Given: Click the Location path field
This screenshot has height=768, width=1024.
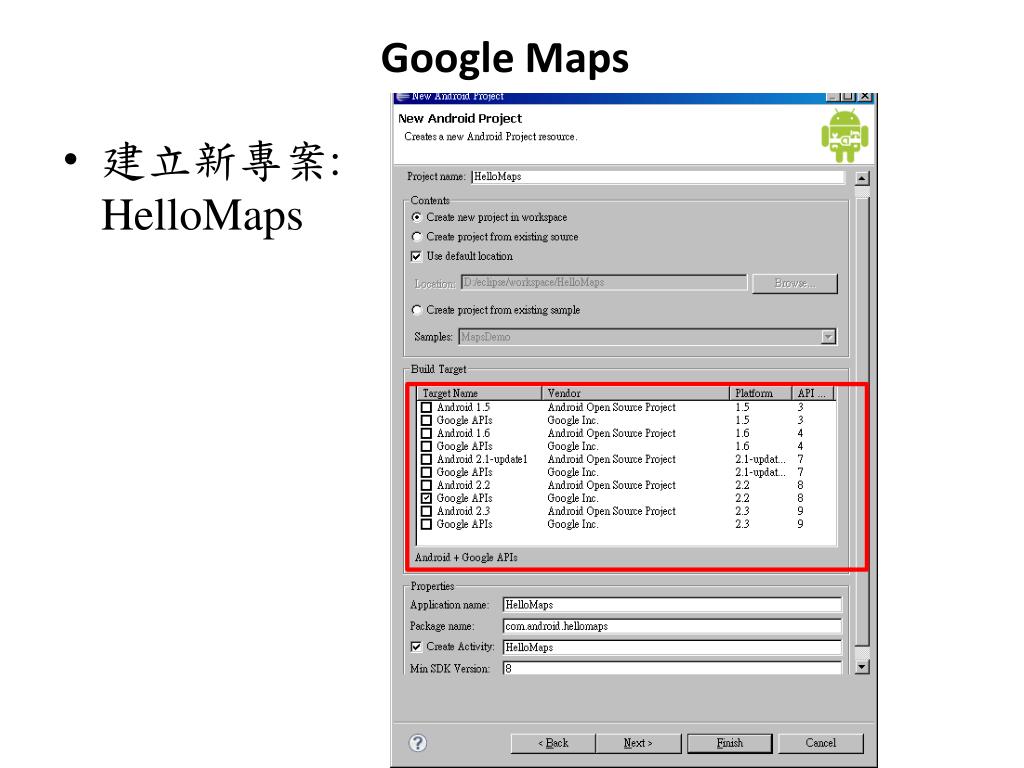Looking at the screenshot, I should (604, 282).
